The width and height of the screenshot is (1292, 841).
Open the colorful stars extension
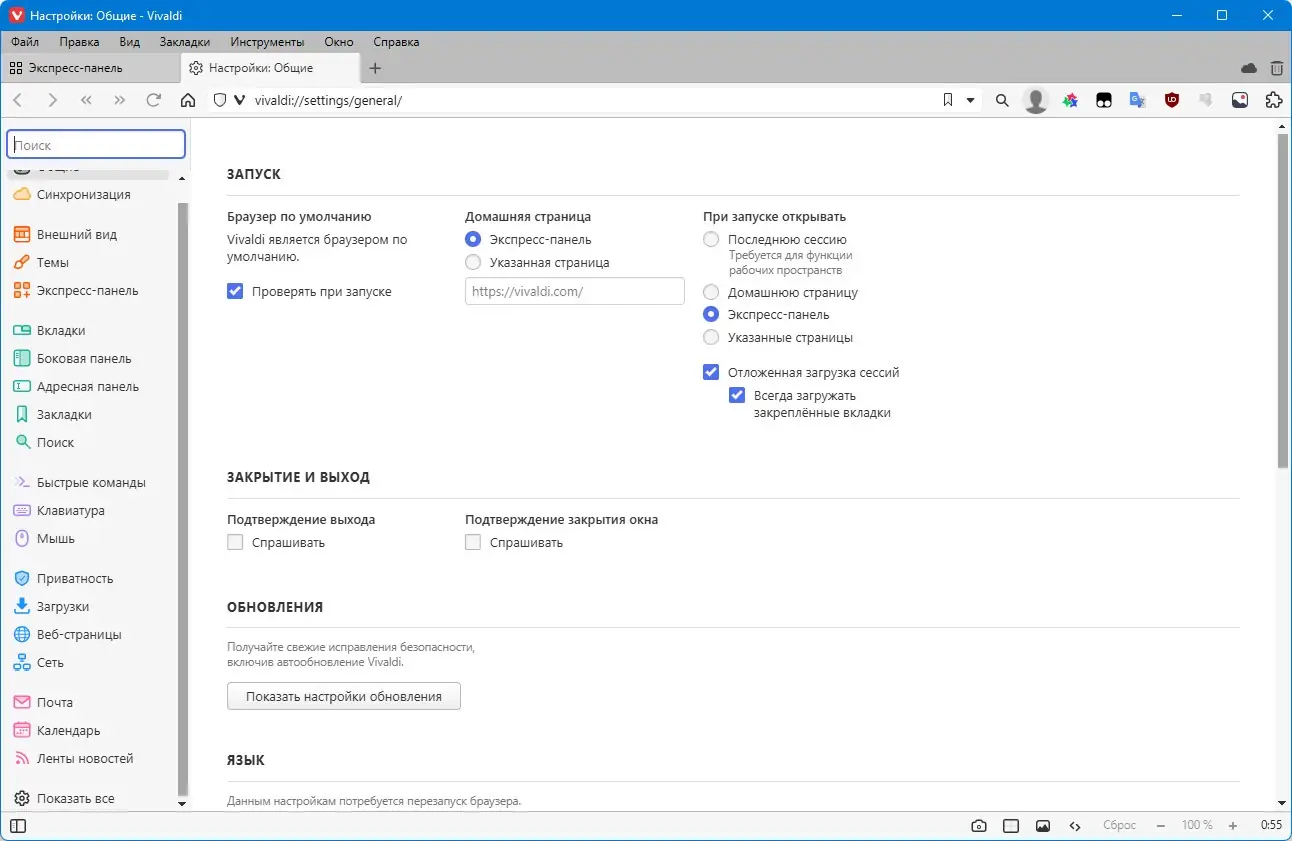[1070, 100]
